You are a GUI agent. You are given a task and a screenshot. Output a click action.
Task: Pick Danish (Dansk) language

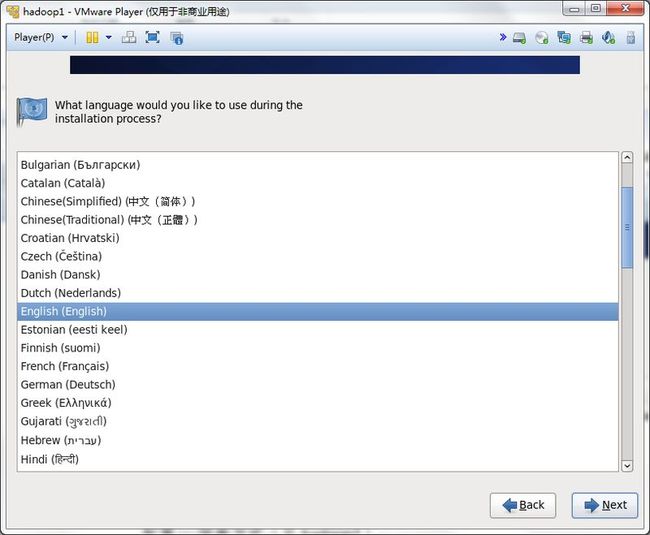[x=318, y=275]
